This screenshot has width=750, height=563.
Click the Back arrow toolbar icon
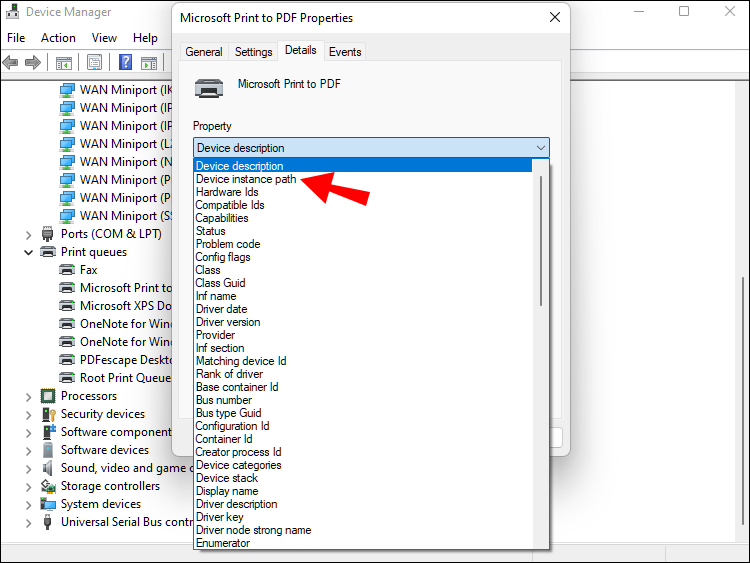(x=11, y=62)
